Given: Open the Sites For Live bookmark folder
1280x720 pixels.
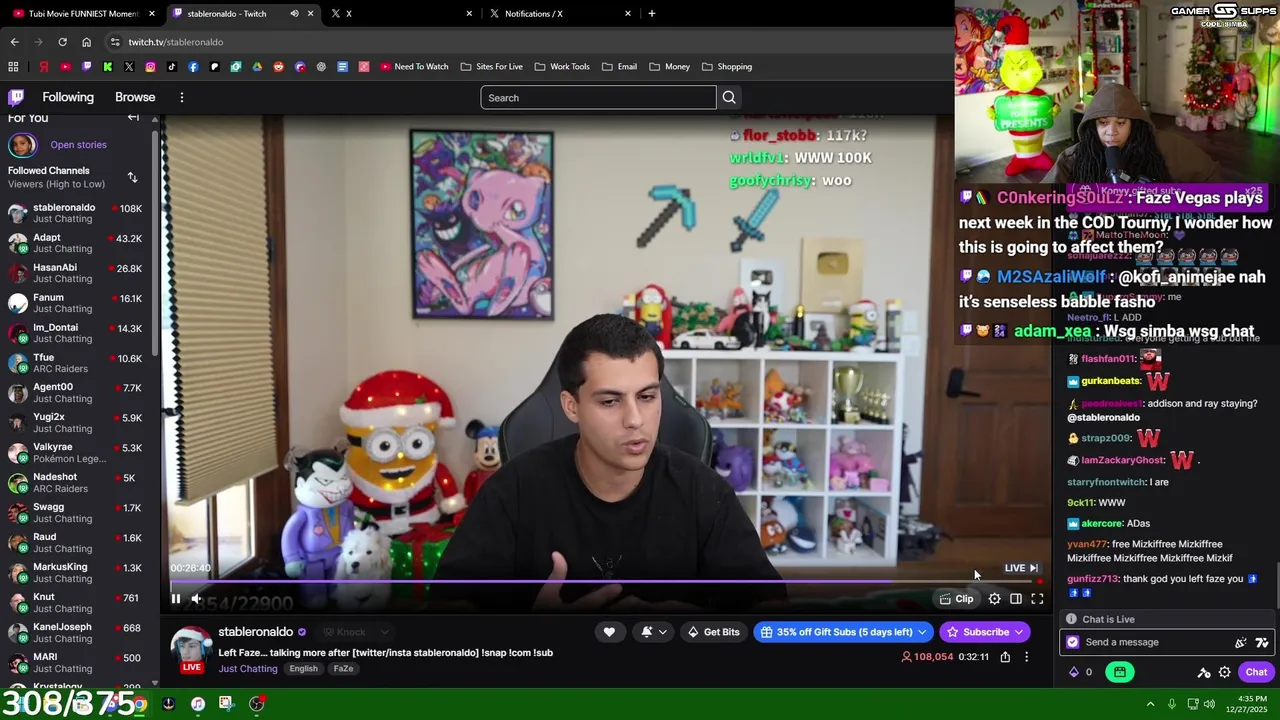Looking at the screenshot, I should (x=491, y=66).
